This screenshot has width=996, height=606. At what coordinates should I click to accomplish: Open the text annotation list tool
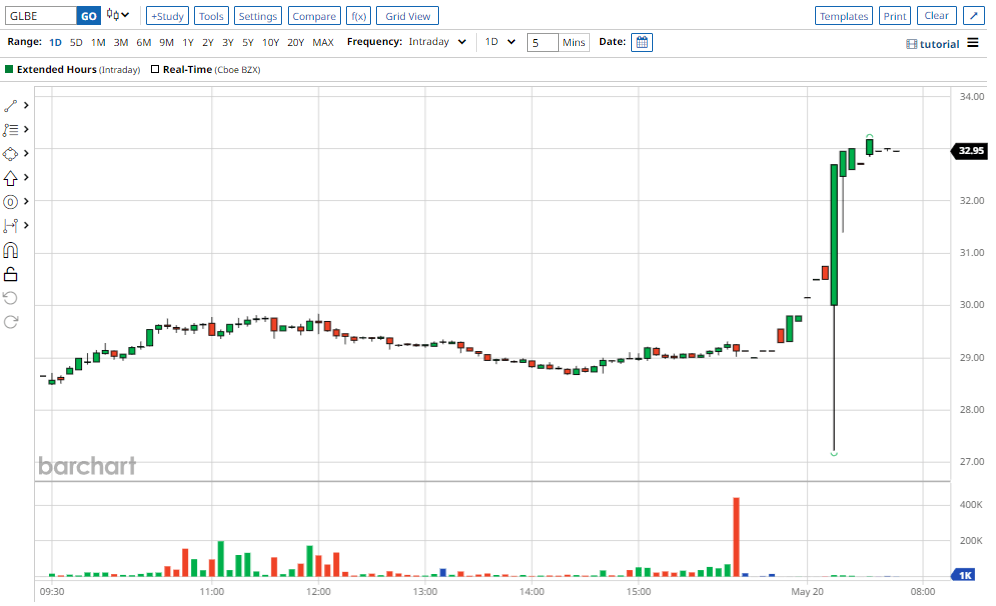click(x=10, y=130)
